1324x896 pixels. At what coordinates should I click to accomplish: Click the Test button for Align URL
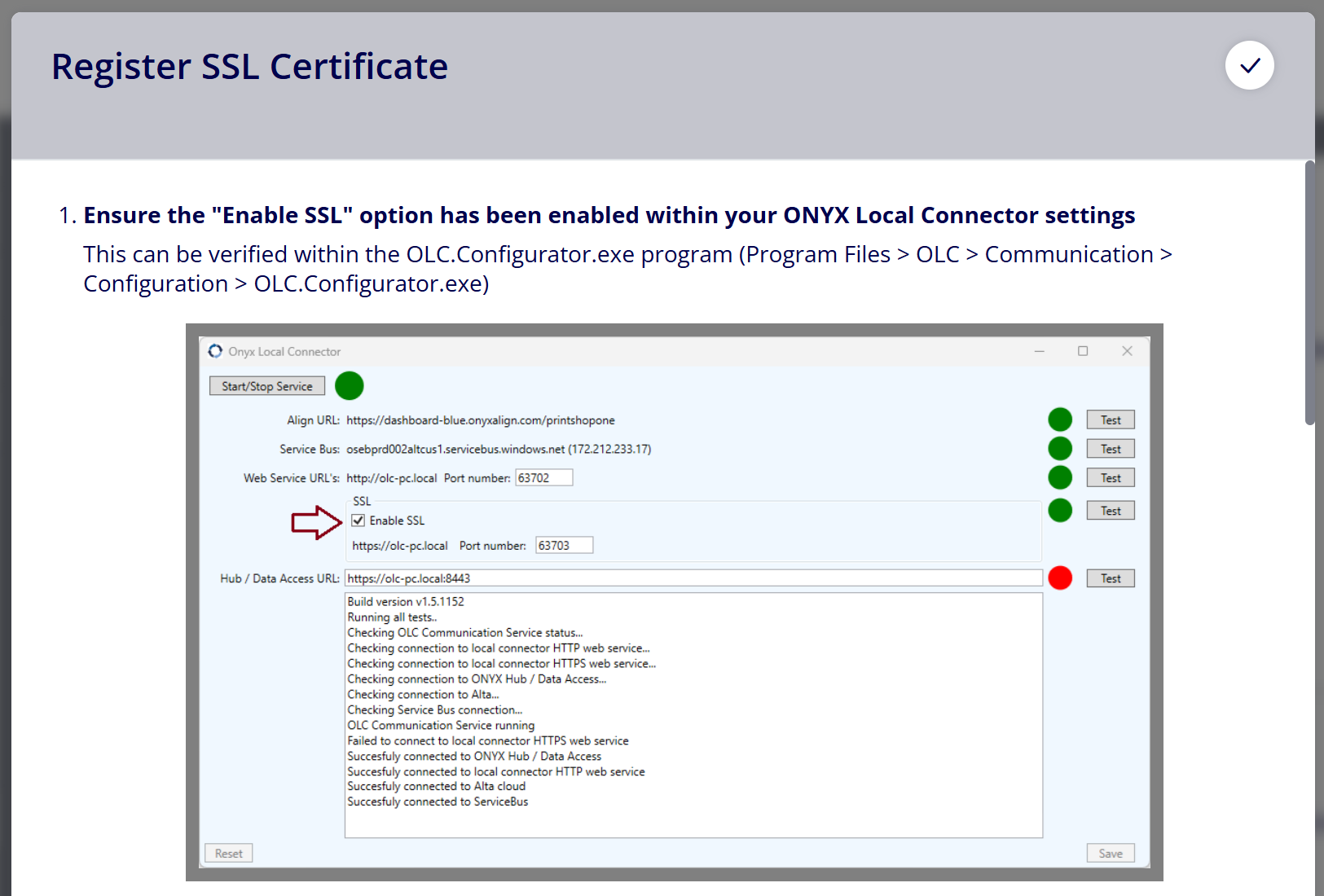pyautogui.click(x=1111, y=420)
